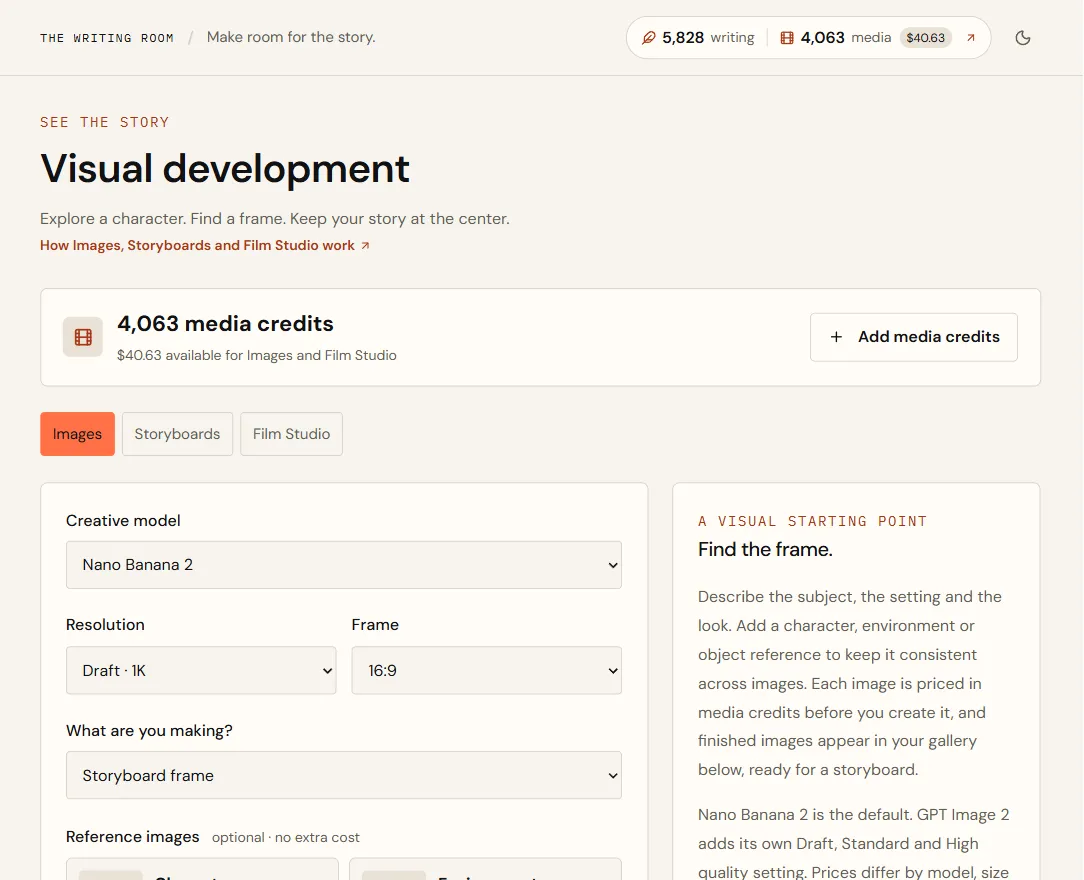Click the feather icon beside writing credits

(648, 38)
